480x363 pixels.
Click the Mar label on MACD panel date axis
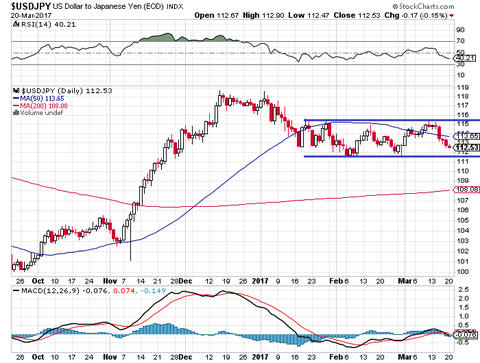click(x=404, y=357)
